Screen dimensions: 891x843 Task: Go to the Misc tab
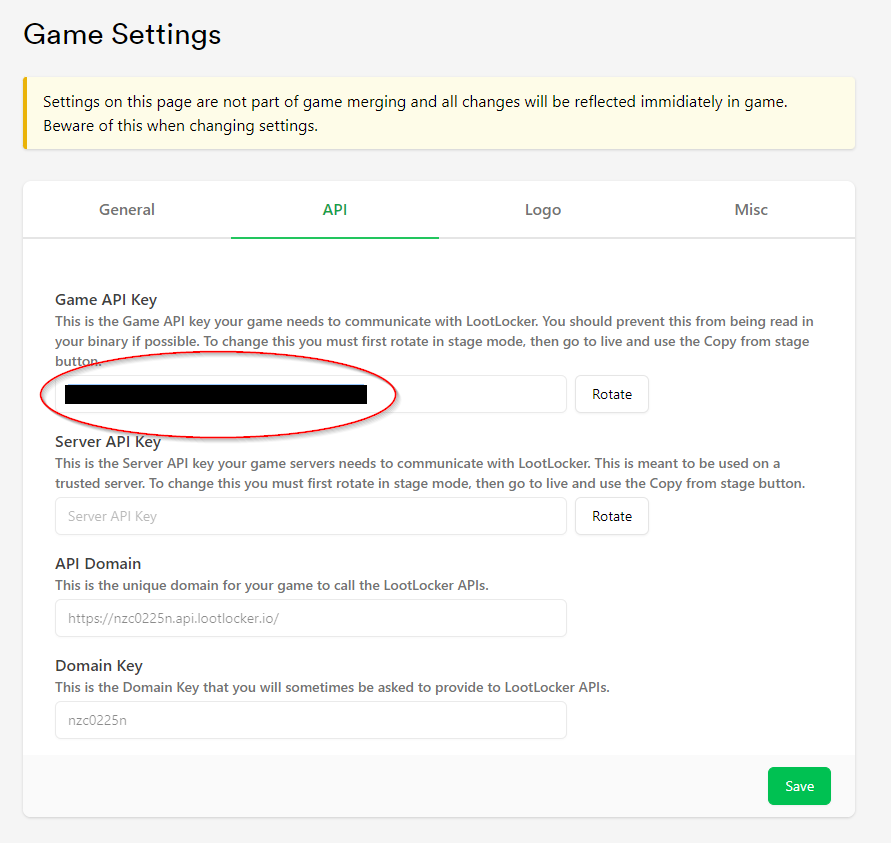[751, 210]
